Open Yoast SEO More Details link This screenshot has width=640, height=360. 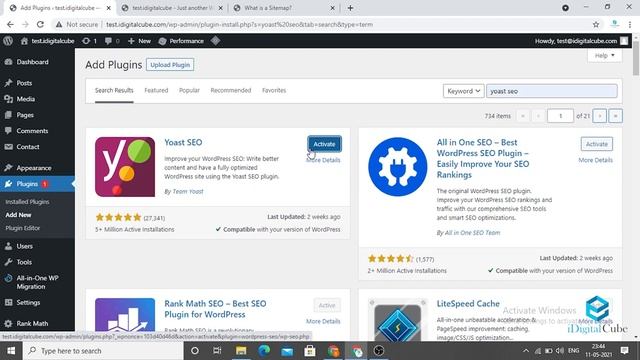pyautogui.click(x=323, y=160)
